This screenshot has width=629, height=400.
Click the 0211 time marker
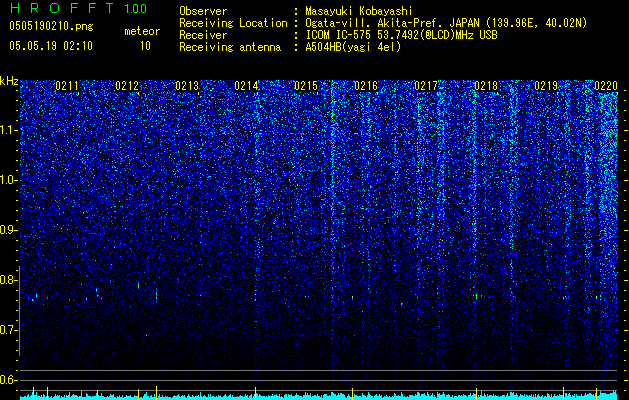tap(67, 86)
